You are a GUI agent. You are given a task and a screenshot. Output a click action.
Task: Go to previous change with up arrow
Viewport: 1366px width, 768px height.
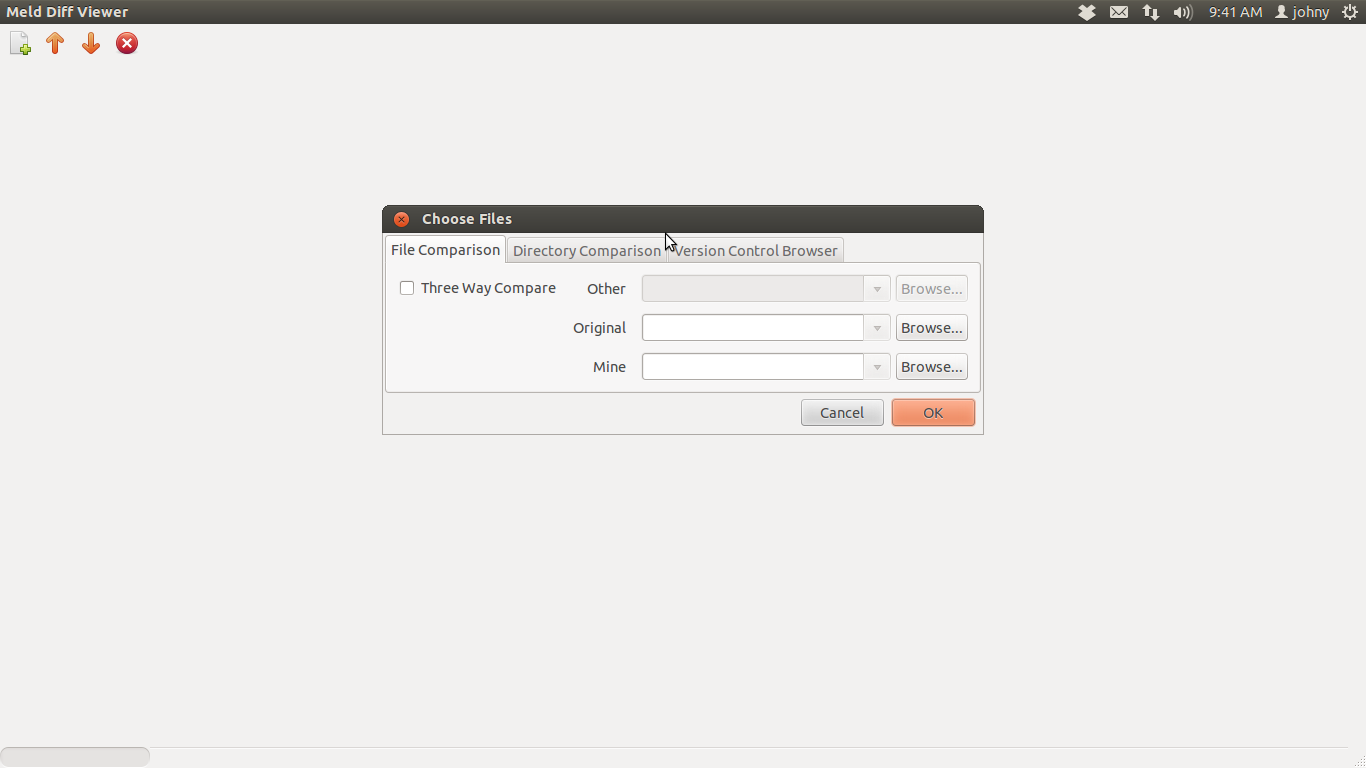55,44
